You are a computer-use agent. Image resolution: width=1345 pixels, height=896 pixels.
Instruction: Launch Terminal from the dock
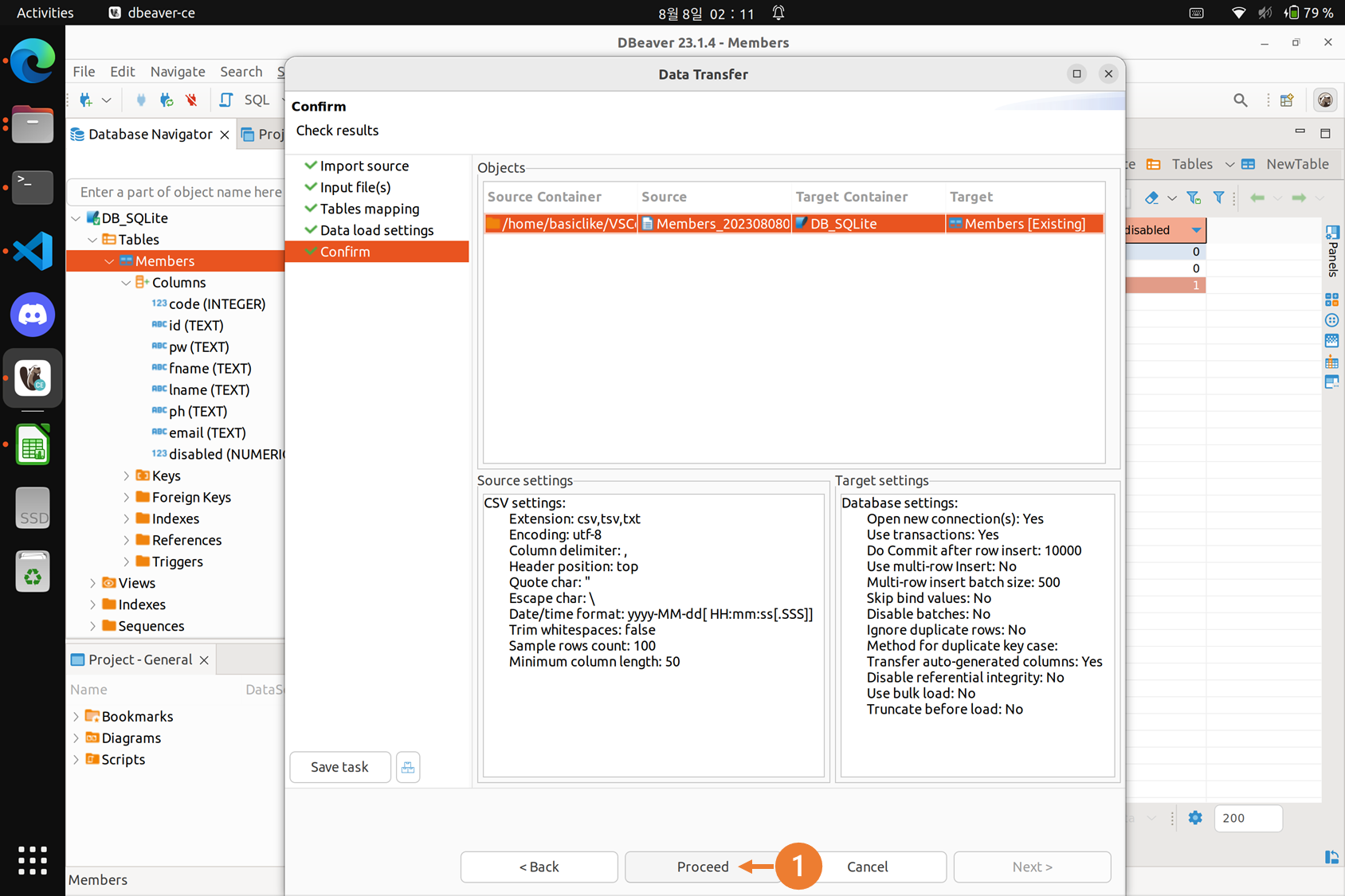pyautogui.click(x=33, y=187)
